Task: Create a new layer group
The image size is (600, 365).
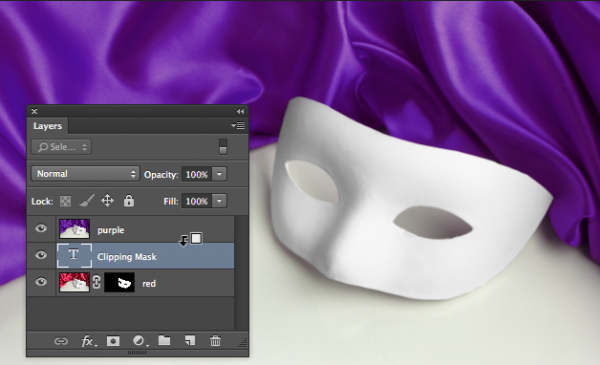Action: click(164, 341)
